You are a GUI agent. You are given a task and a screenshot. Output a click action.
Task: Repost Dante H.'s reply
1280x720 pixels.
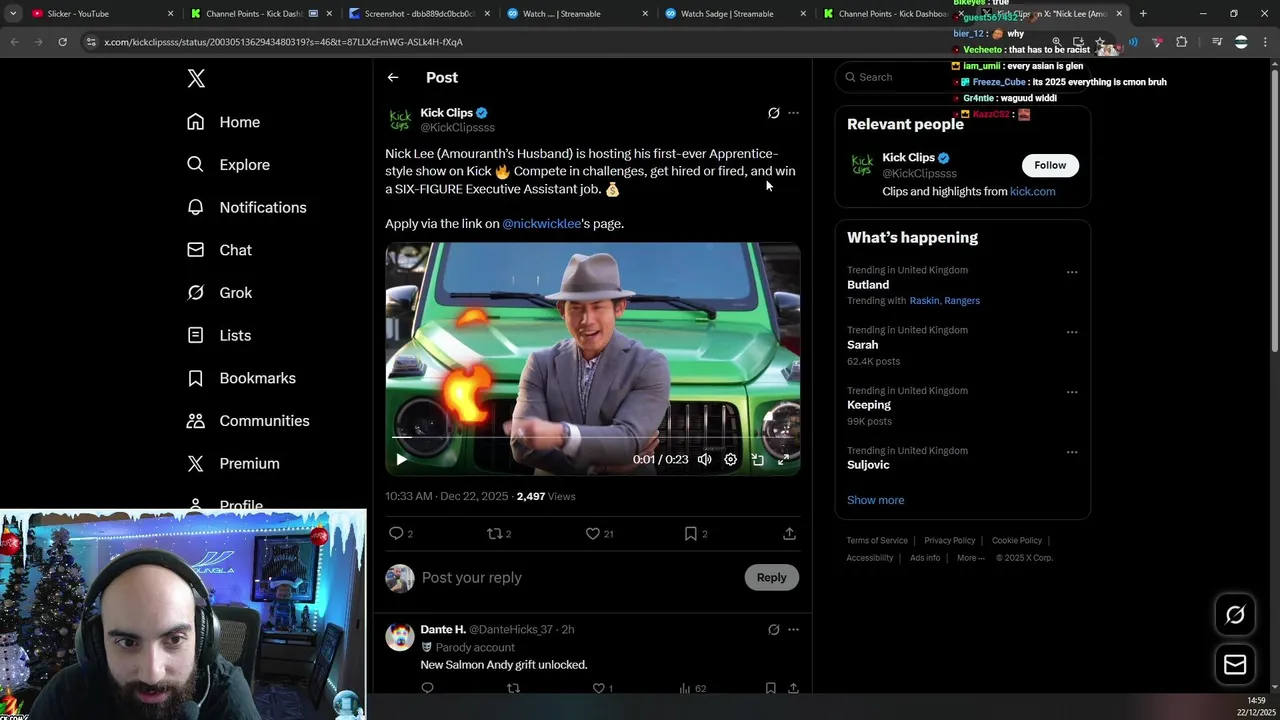click(x=513, y=688)
